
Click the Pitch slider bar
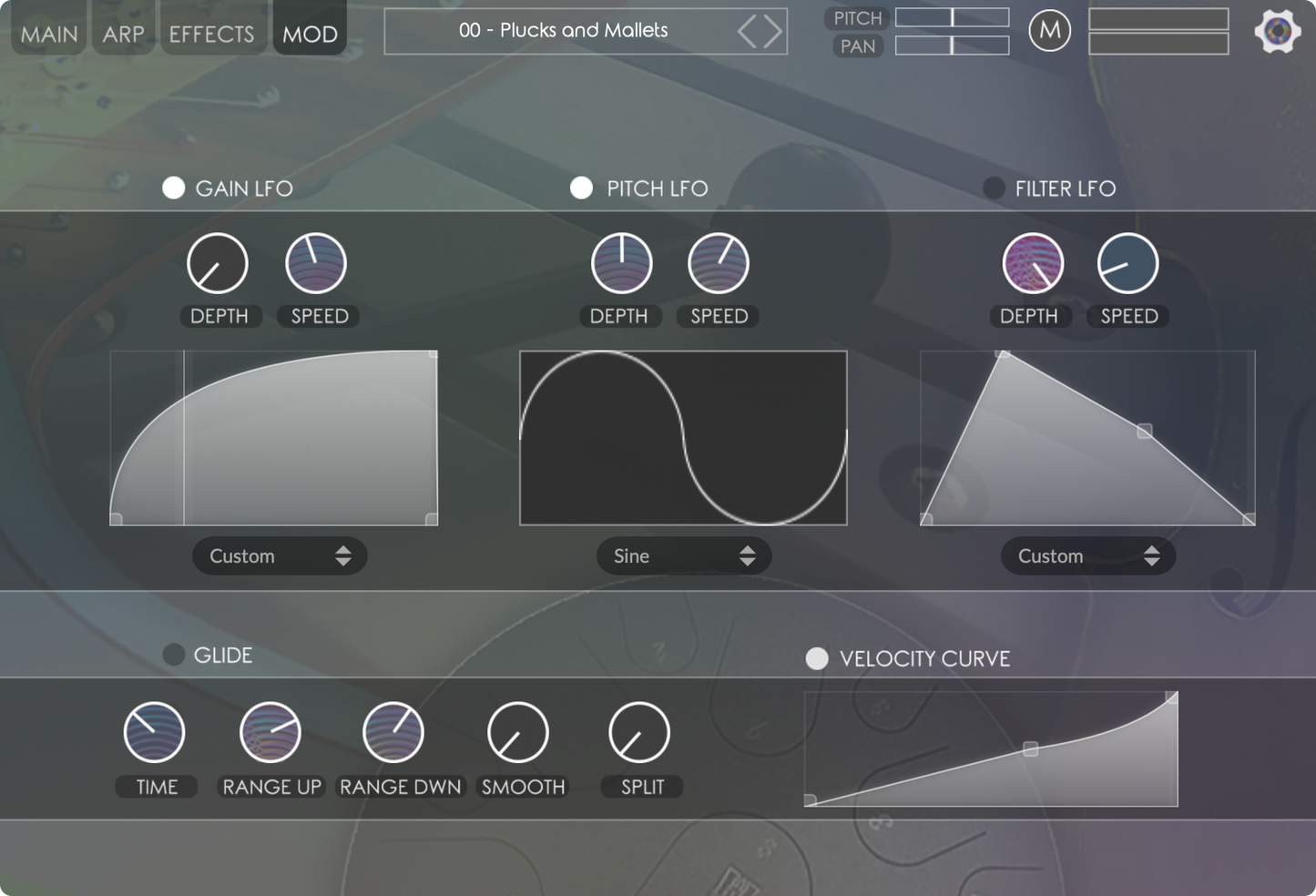(952, 17)
